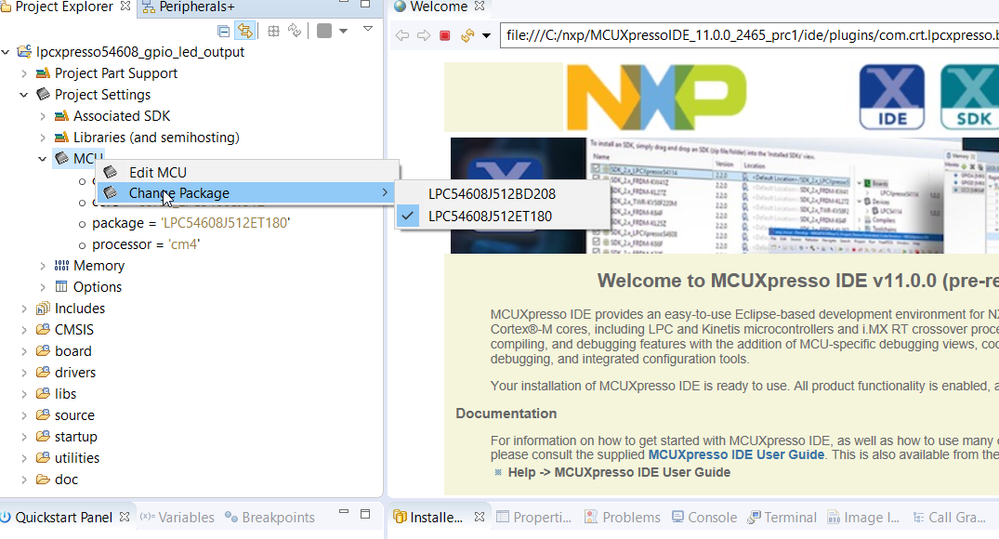Viewport: 999px width, 539px height.
Task: Collapse lpcxpresso54608_gpio_led_output project
Action: [x=6, y=52]
